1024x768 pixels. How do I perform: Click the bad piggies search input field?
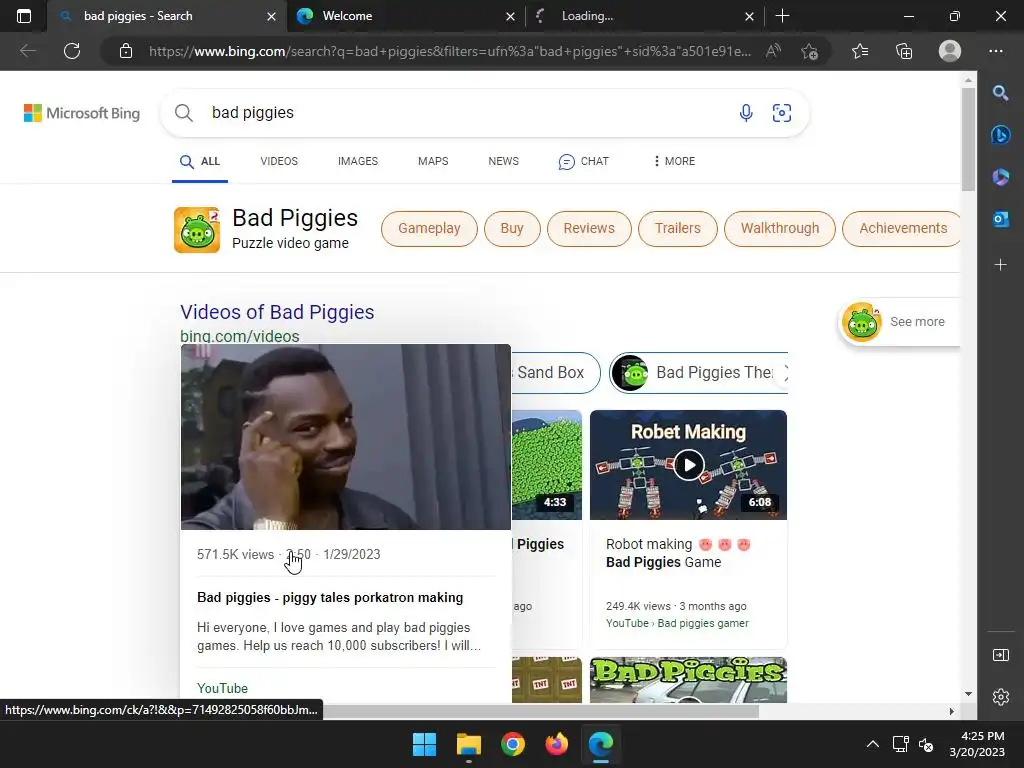click(x=470, y=113)
